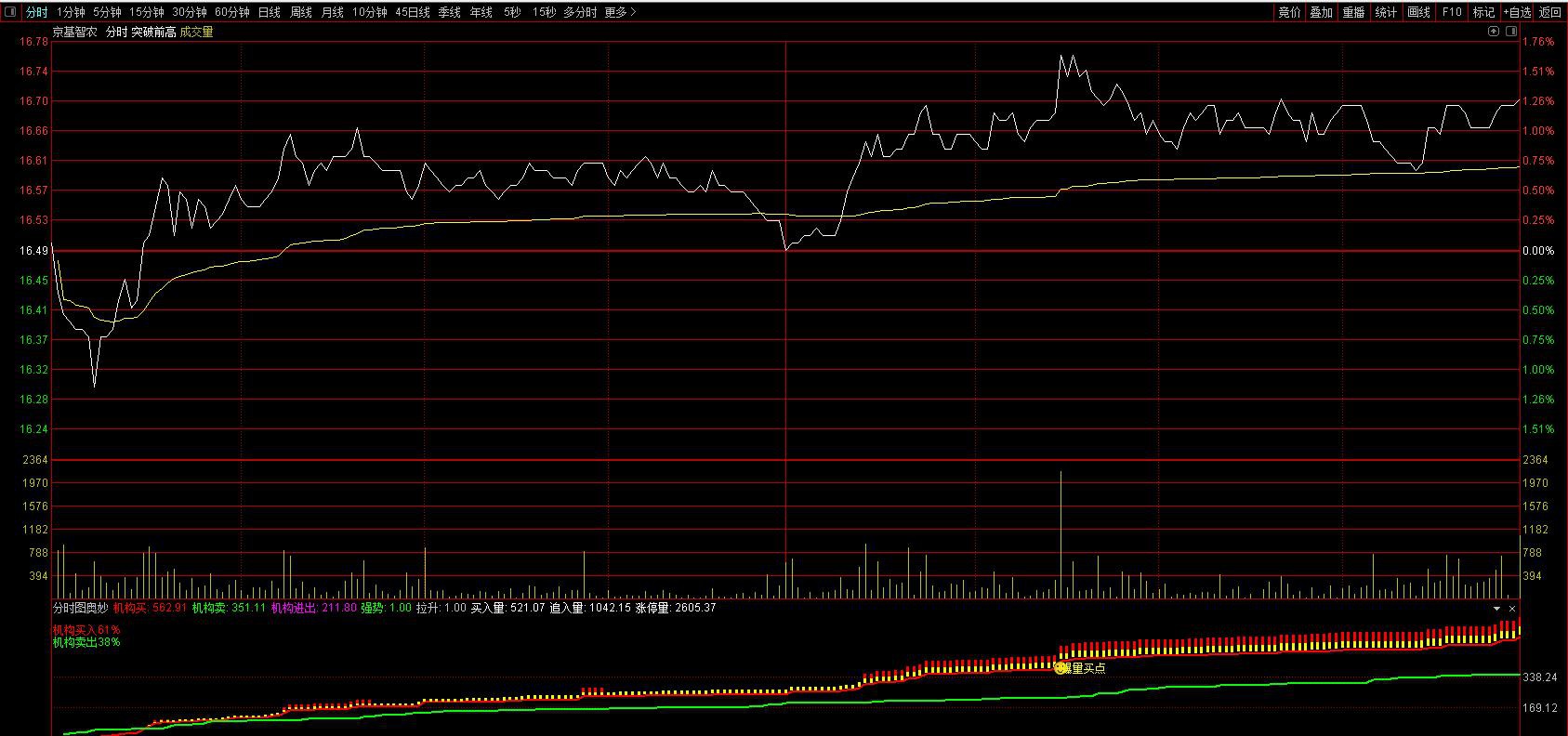1568x736 pixels.
Task: Select the 15秒 period tab
Action: coord(544,12)
